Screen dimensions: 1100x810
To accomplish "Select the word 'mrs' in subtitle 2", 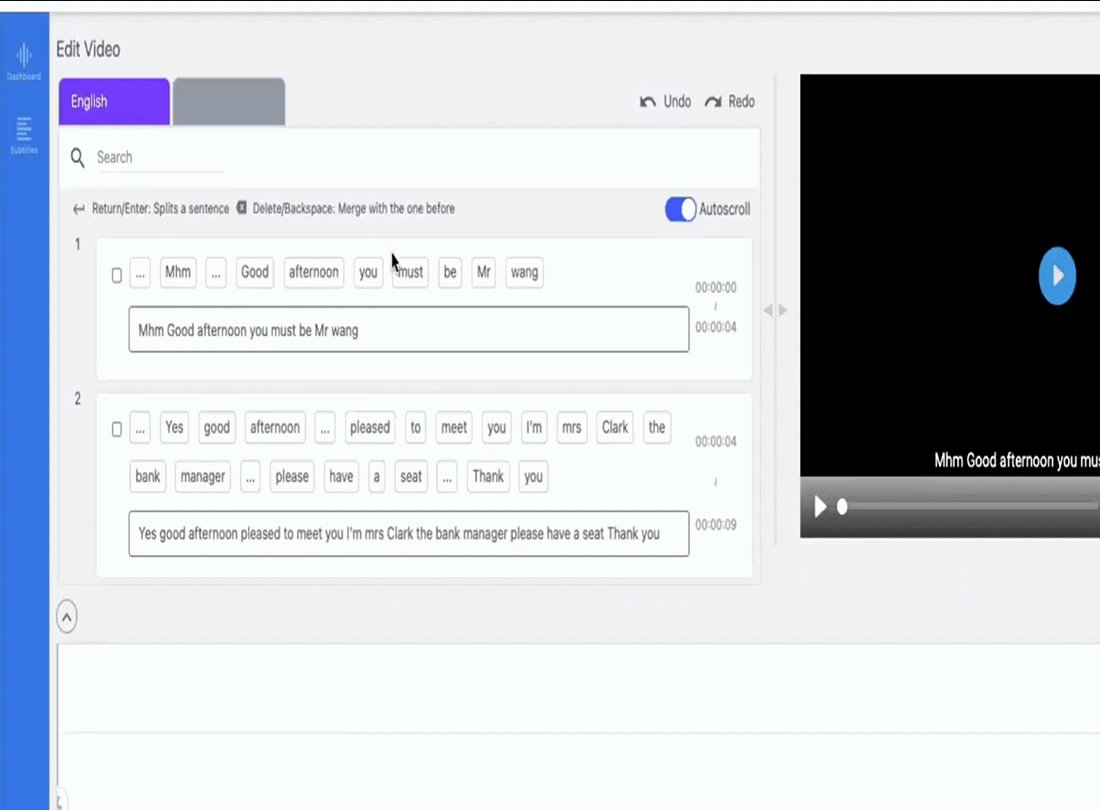I will (572, 427).
